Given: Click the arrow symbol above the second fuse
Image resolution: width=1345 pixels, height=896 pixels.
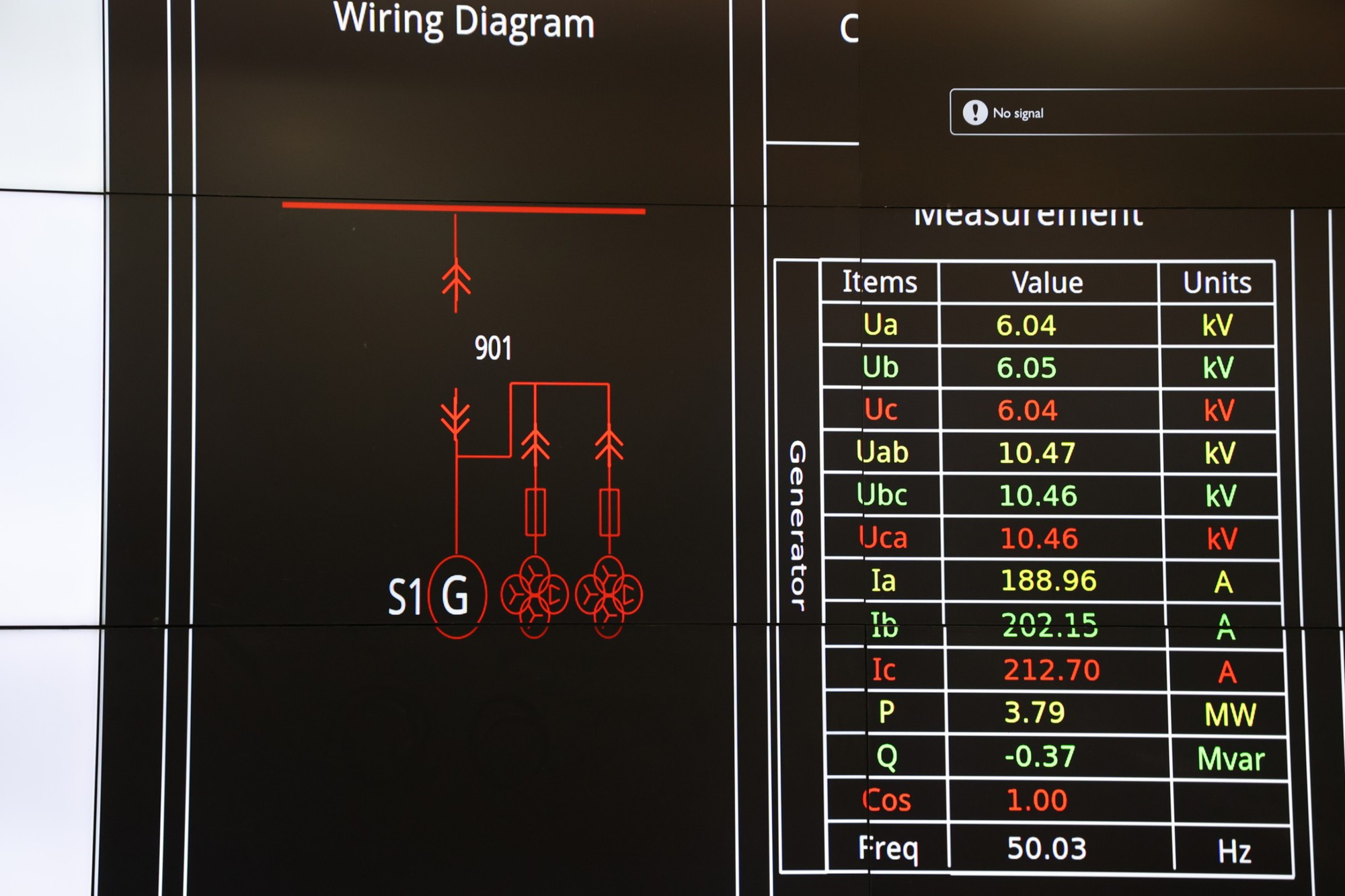Looking at the screenshot, I should [x=609, y=446].
